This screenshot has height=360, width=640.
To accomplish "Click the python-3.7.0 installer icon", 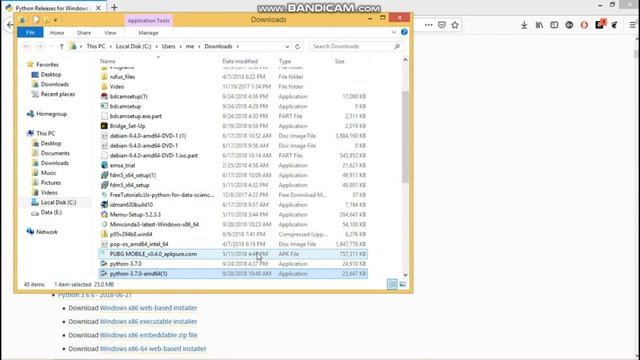I will (x=104, y=264).
